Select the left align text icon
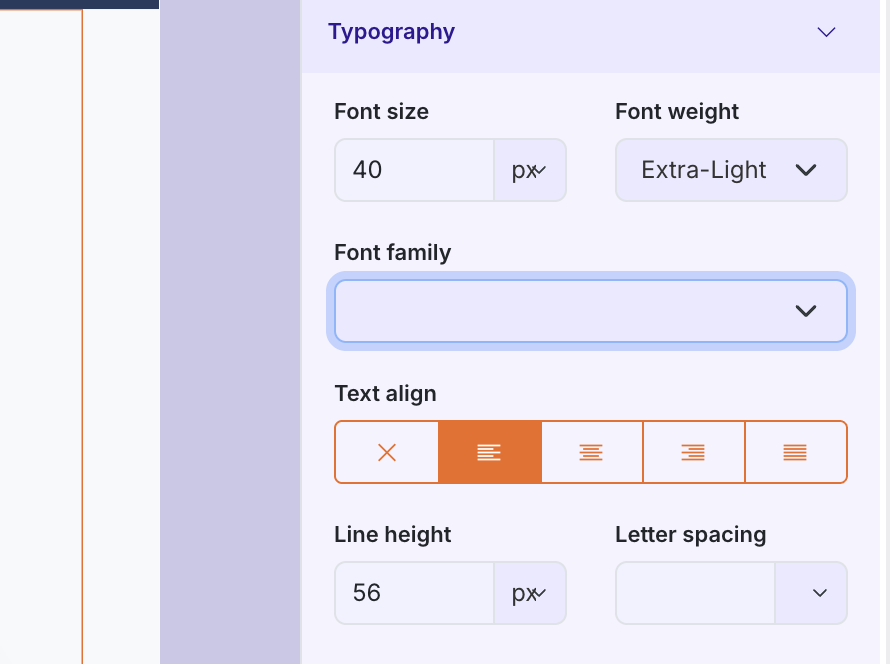Screen dimensions: 890x664 pyautogui.click(x=489, y=452)
